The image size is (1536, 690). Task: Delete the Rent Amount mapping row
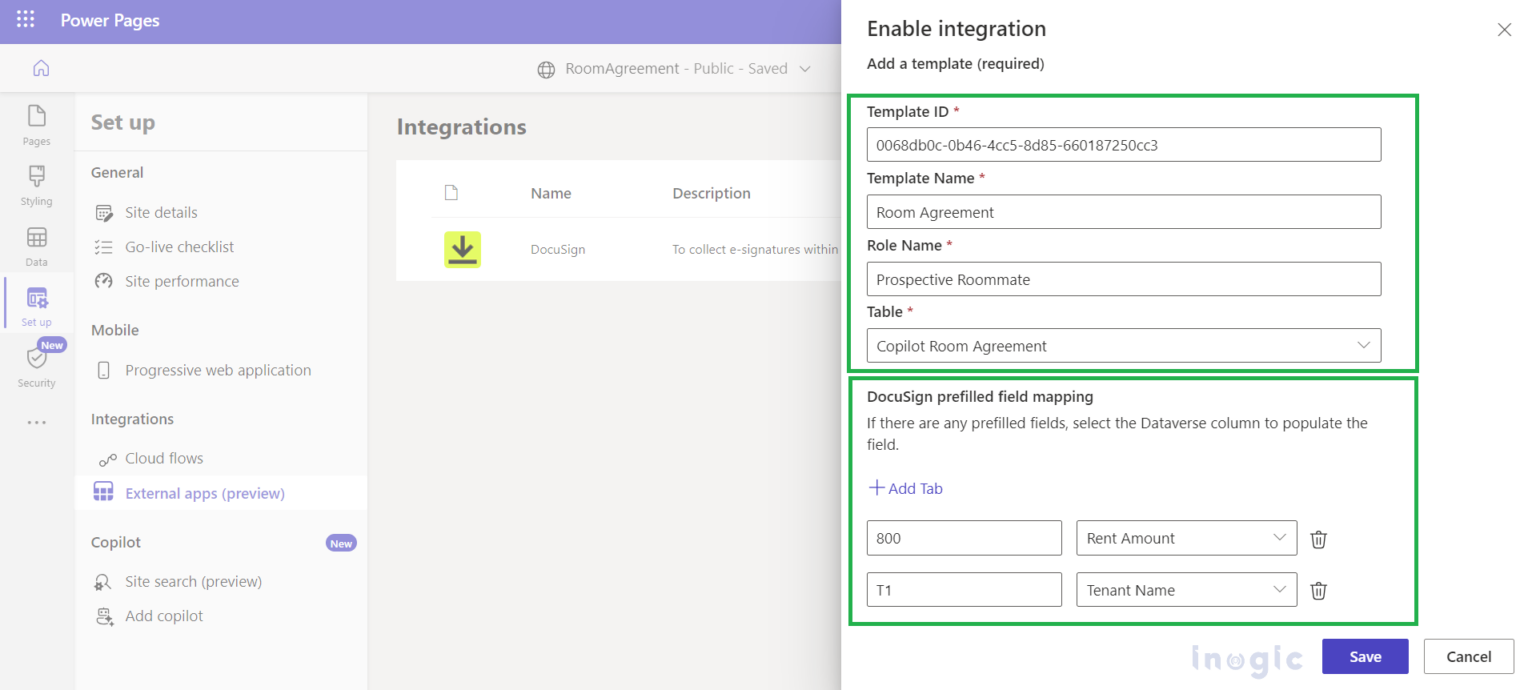point(1318,538)
